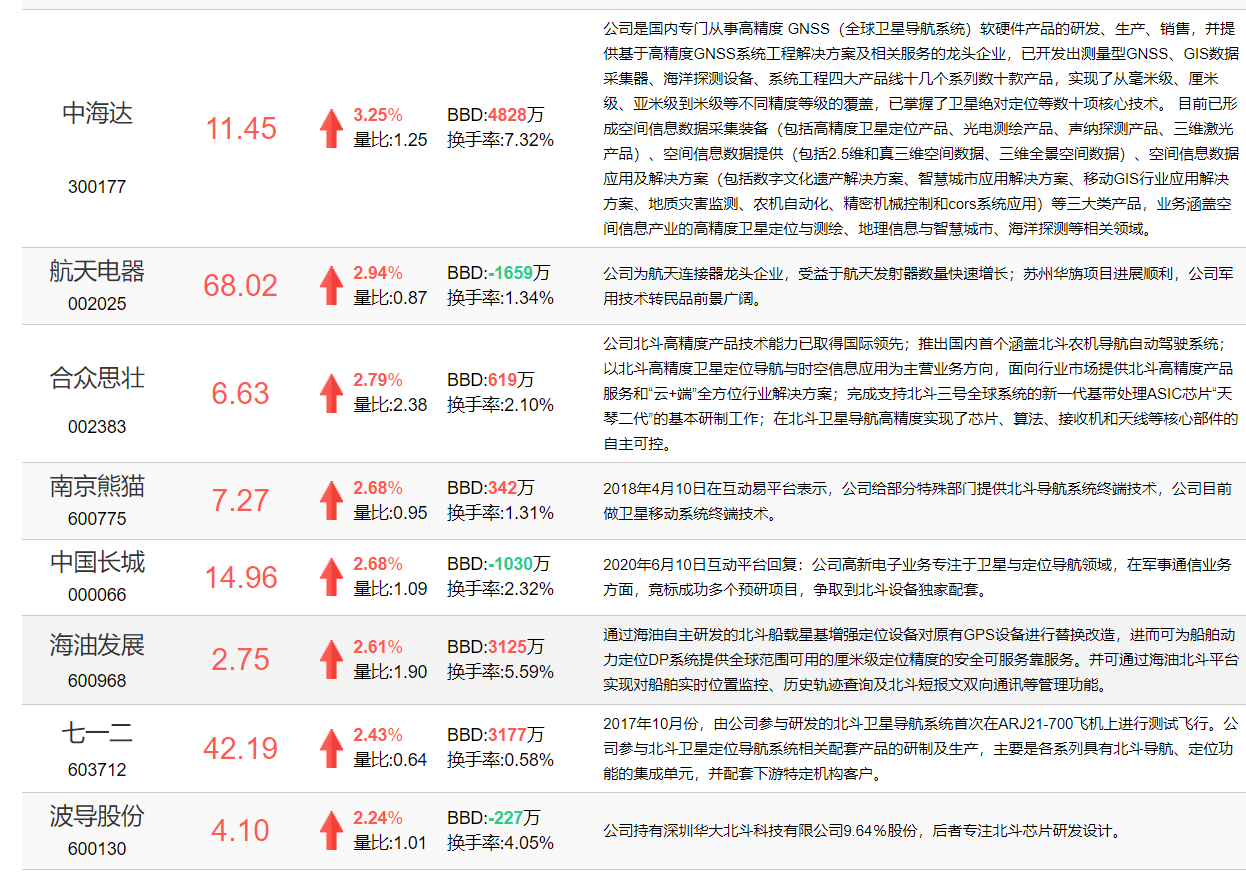Open stock name 南京熊猫

pyautogui.click(x=97, y=486)
